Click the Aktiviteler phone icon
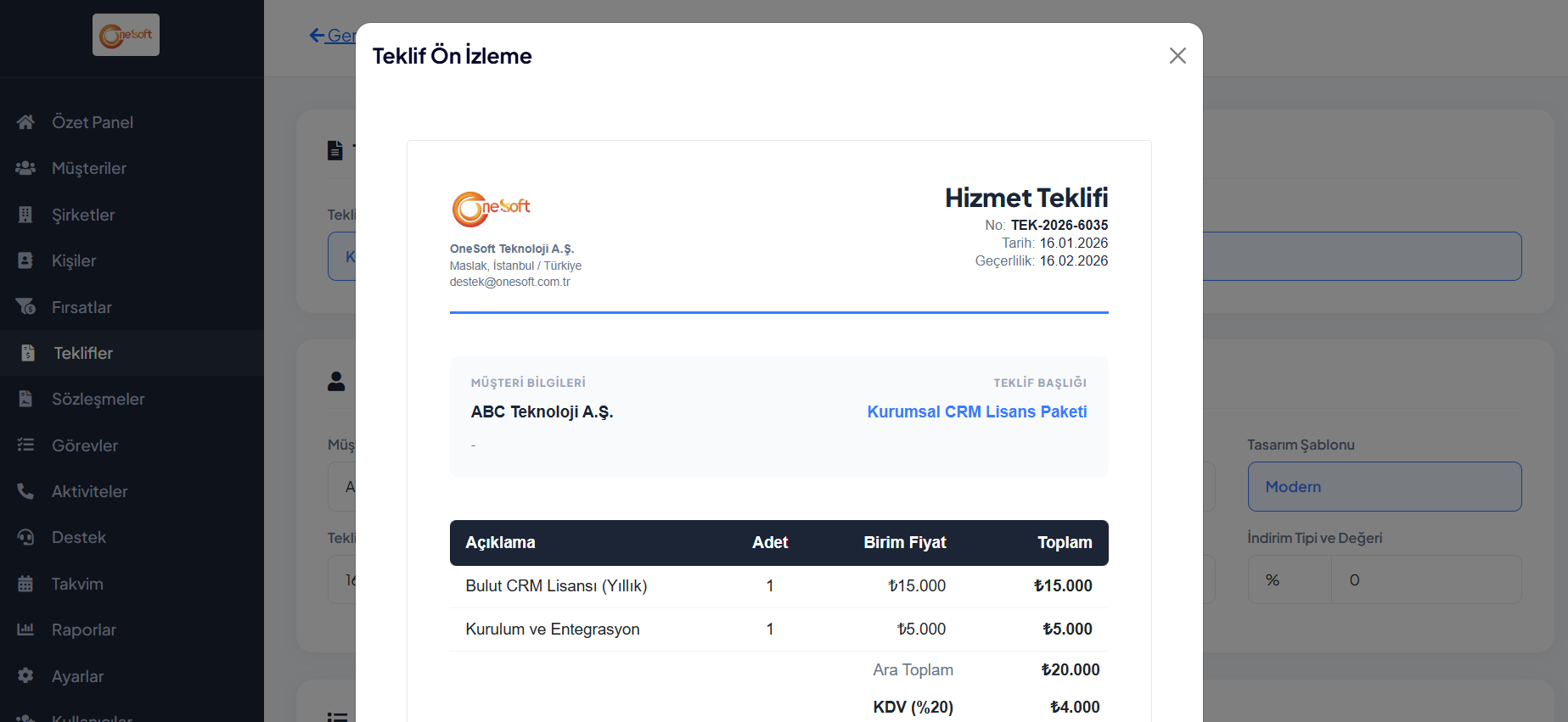1568x722 pixels. (25, 491)
